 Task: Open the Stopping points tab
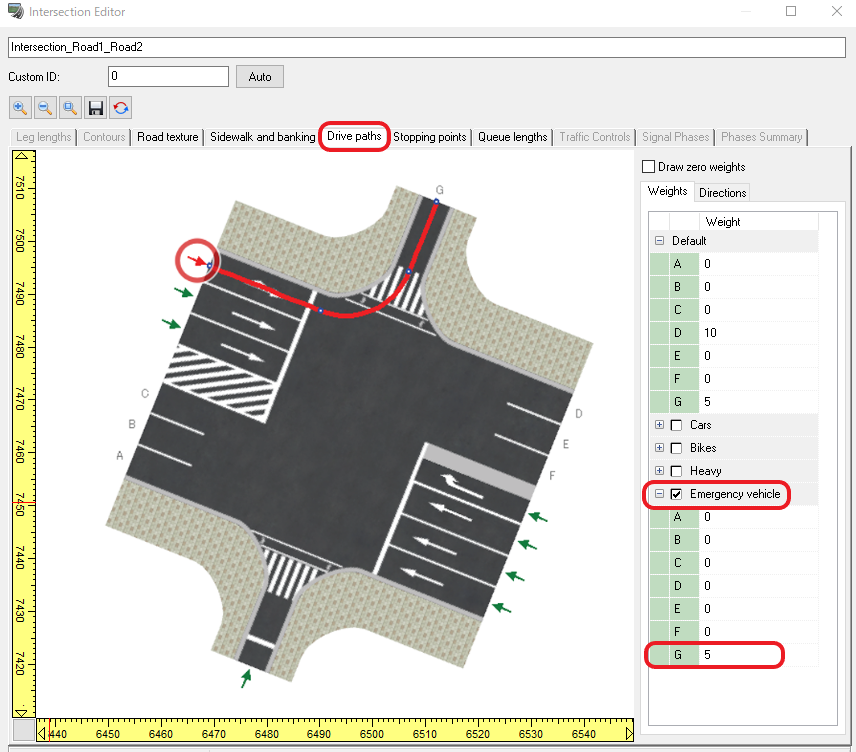(x=430, y=137)
